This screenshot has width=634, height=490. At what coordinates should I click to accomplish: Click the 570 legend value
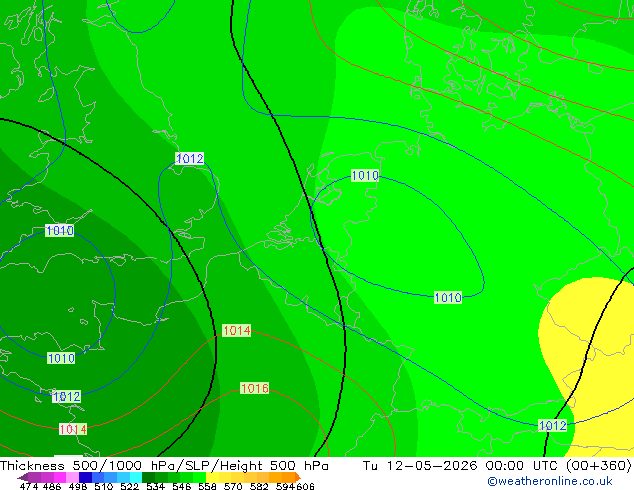click(233, 486)
